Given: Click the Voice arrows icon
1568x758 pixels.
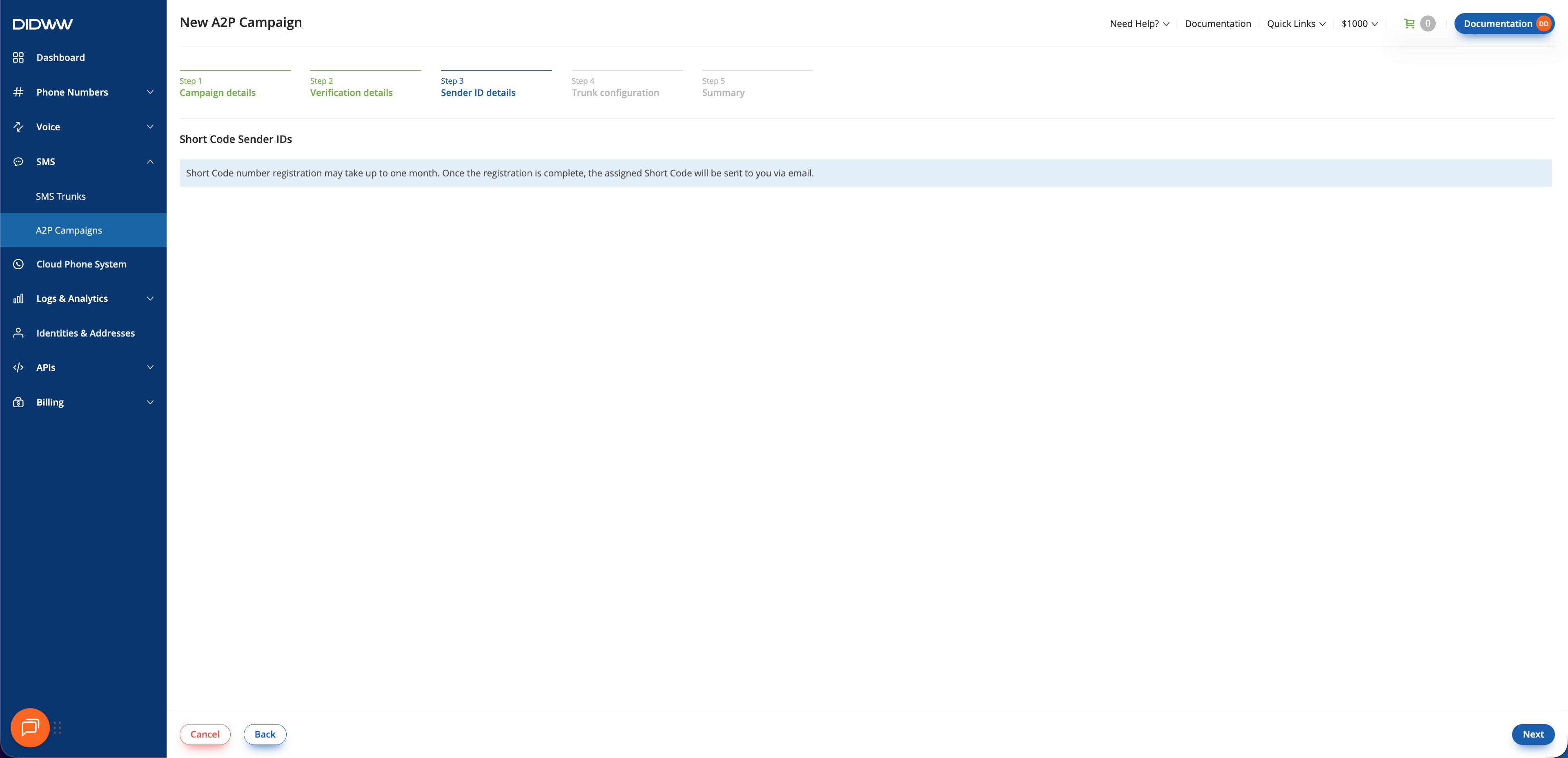Looking at the screenshot, I should [18, 127].
